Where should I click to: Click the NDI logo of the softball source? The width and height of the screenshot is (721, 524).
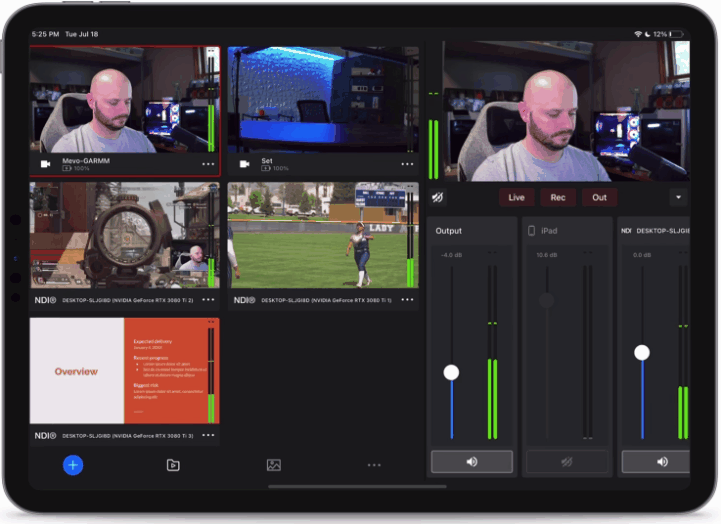244,300
